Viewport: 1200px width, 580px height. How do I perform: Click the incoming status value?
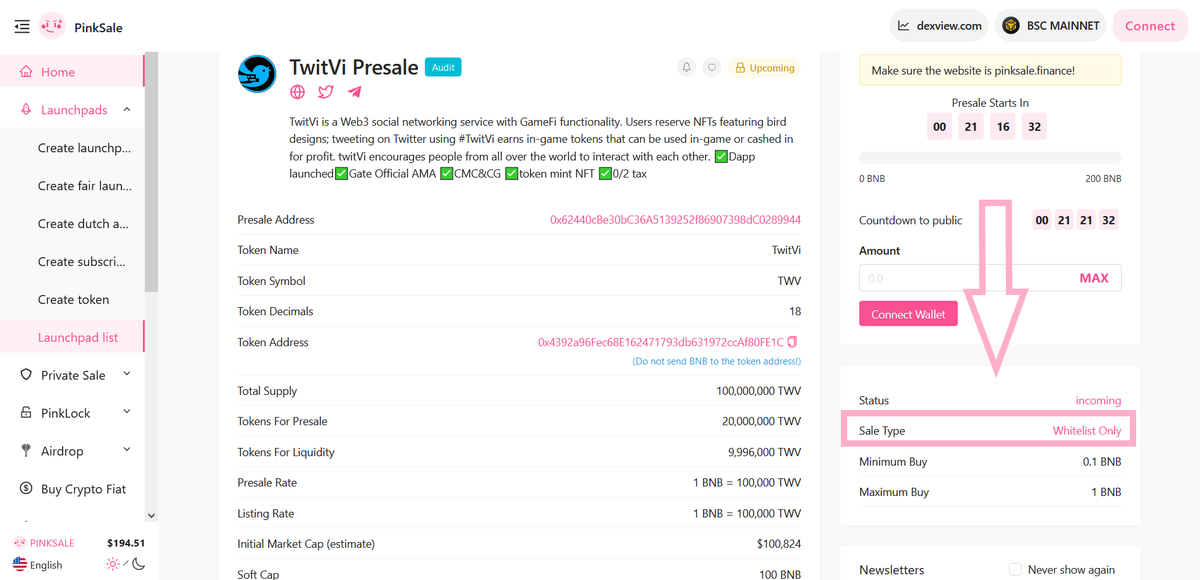(x=1098, y=400)
